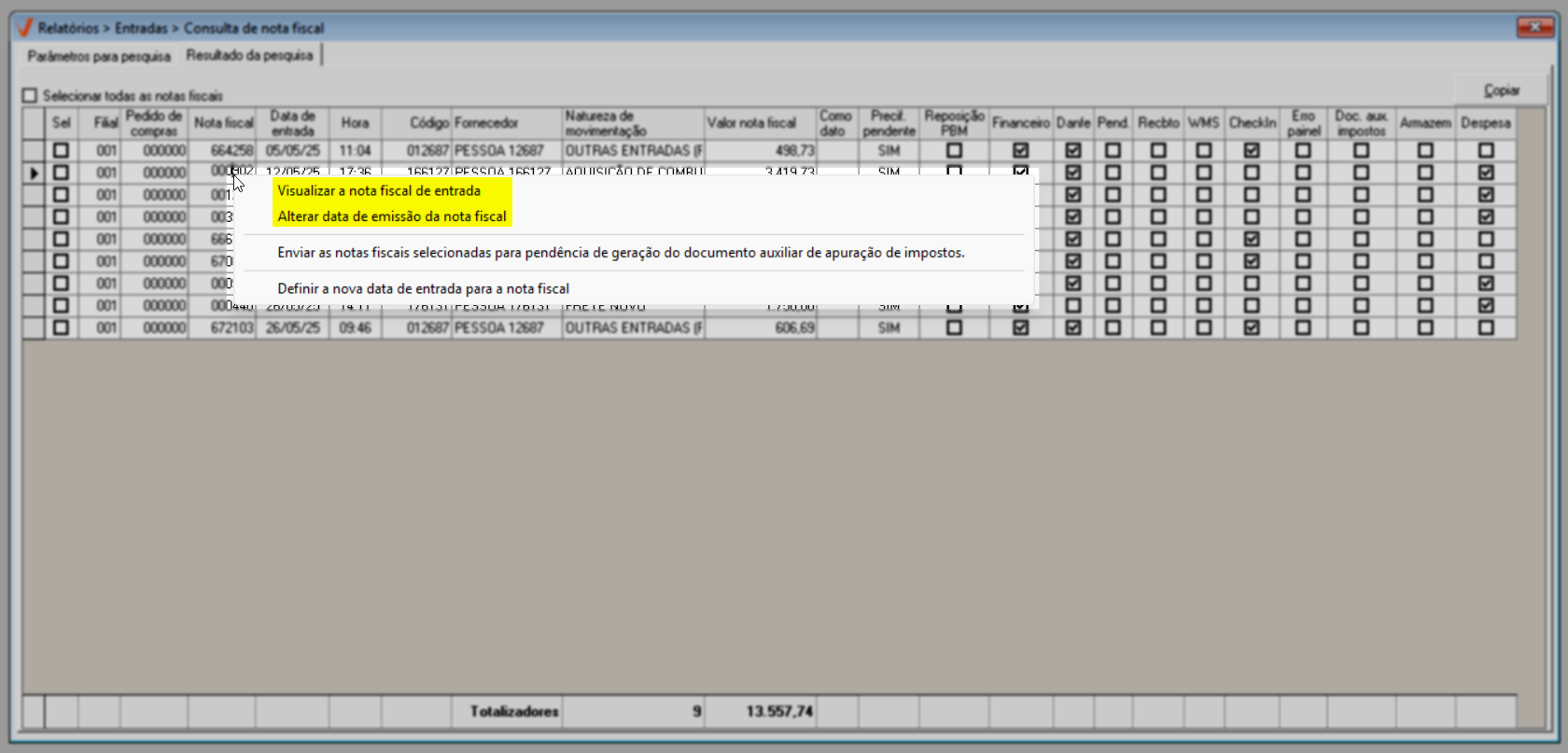This screenshot has width=1568, height=753.
Task: Toggle CheckIn checkbox in the last row
Action: pos(1252,328)
